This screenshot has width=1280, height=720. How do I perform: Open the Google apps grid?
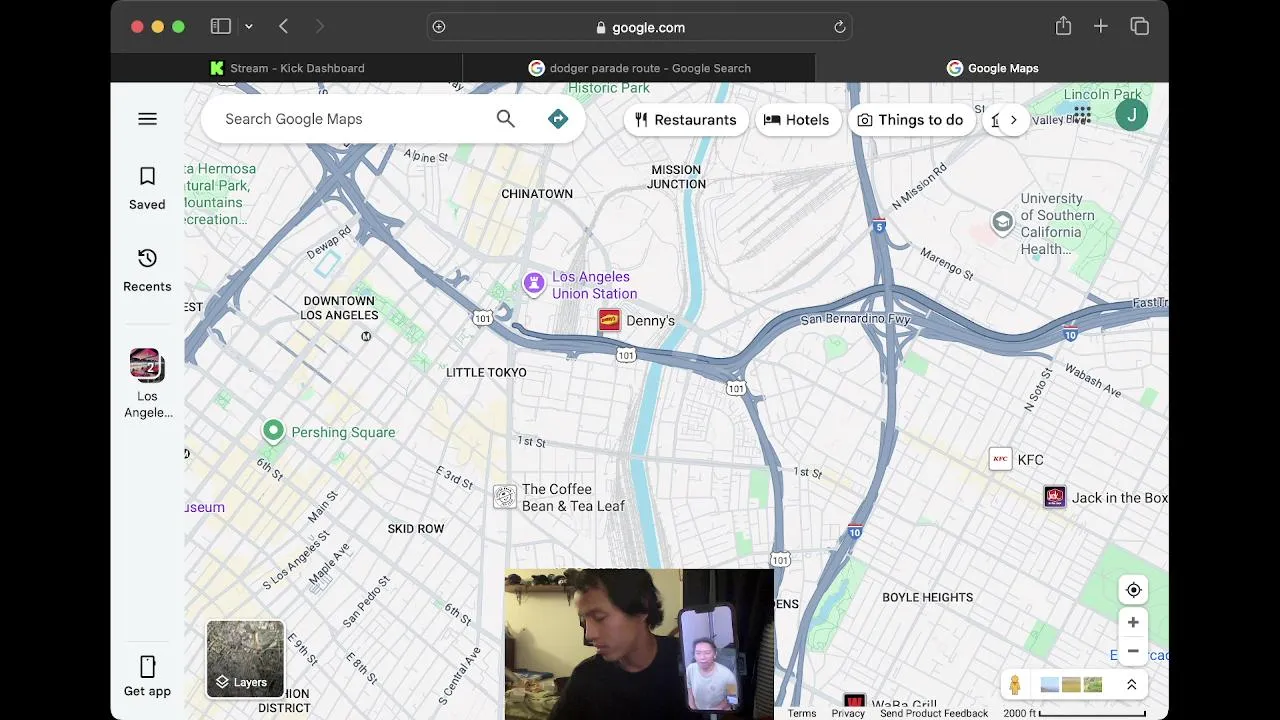(x=1082, y=115)
